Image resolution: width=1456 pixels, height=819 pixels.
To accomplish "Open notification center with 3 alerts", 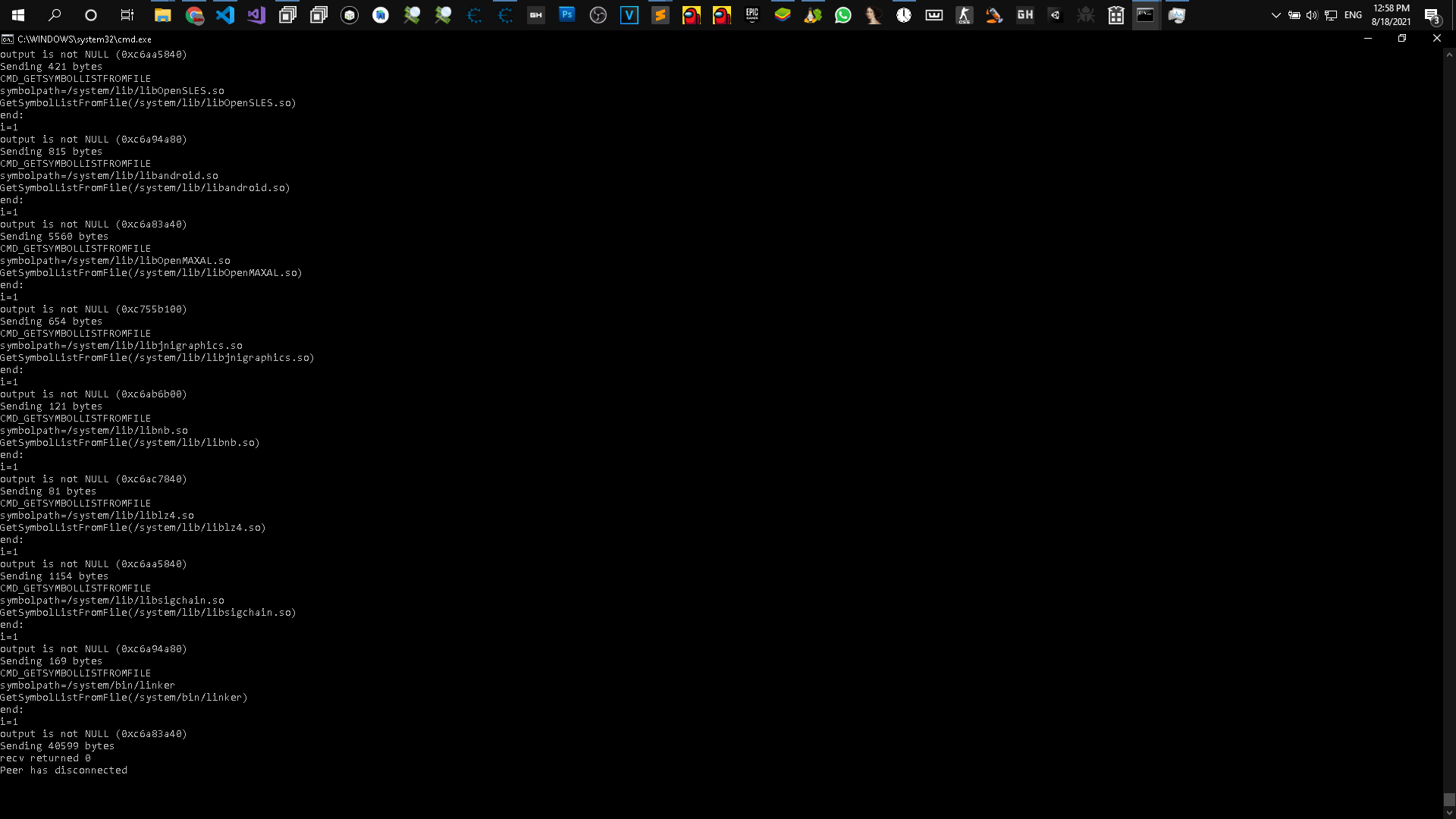I will pyautogui.click(x=1432, y=14).
